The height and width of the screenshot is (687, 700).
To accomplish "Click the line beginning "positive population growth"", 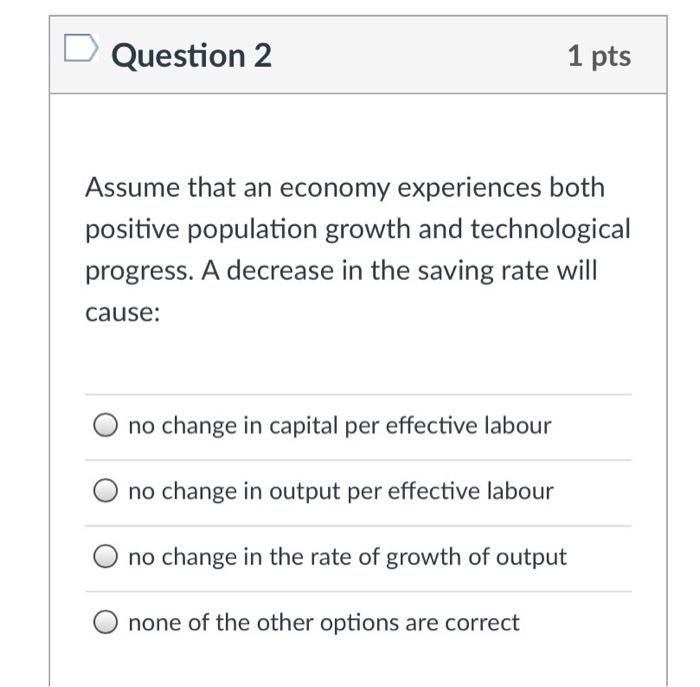I will pos(358,229).
